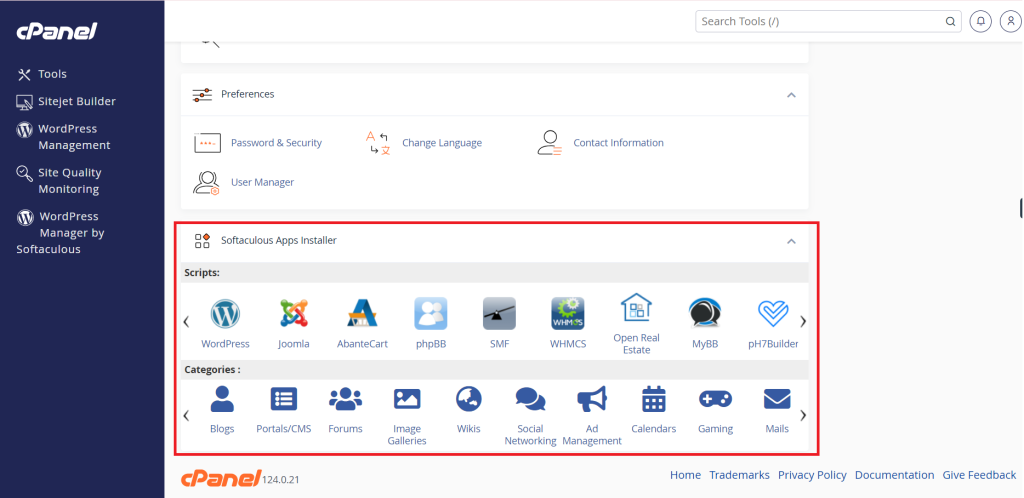Show previous categories with left arrow

coord(186,415)
